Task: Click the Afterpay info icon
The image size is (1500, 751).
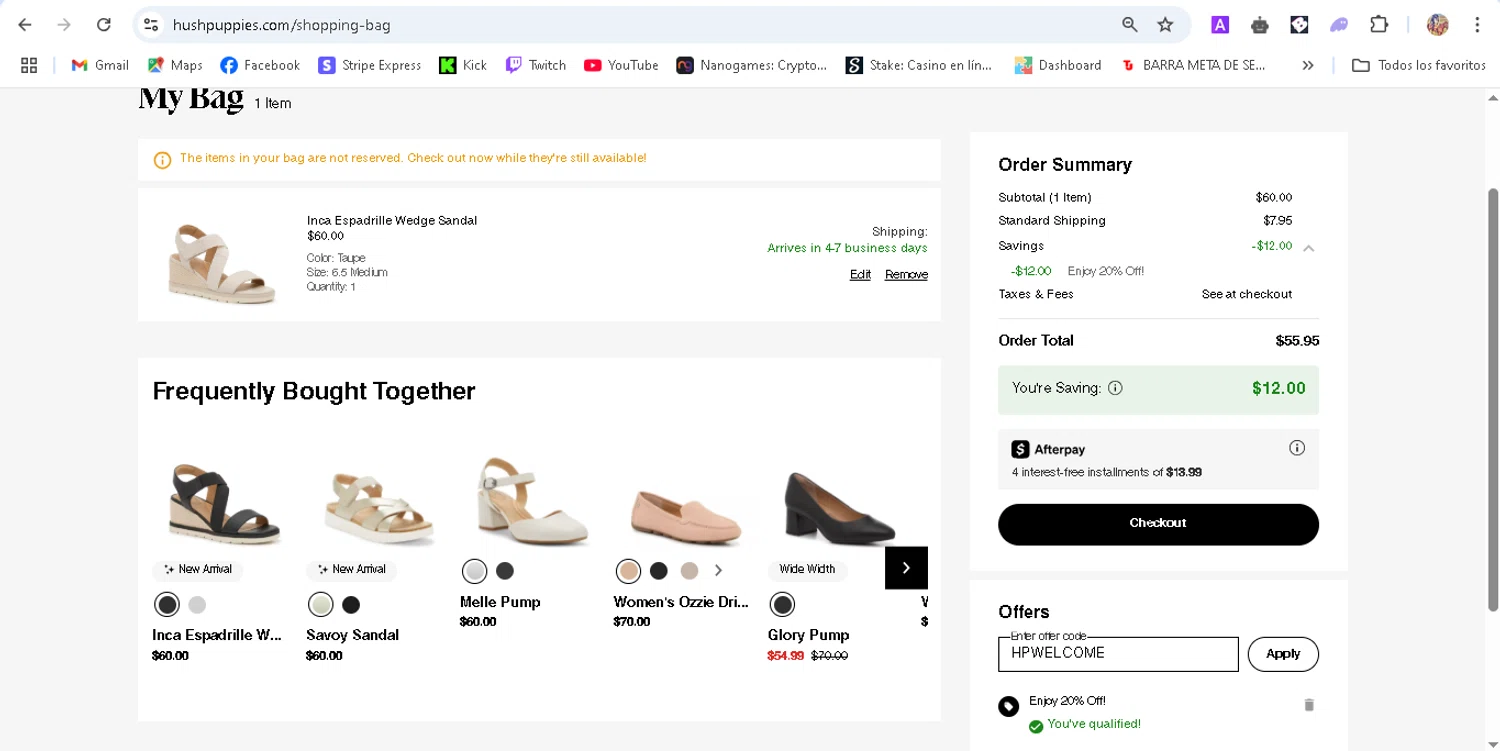Action: (x=1297, y=448)
